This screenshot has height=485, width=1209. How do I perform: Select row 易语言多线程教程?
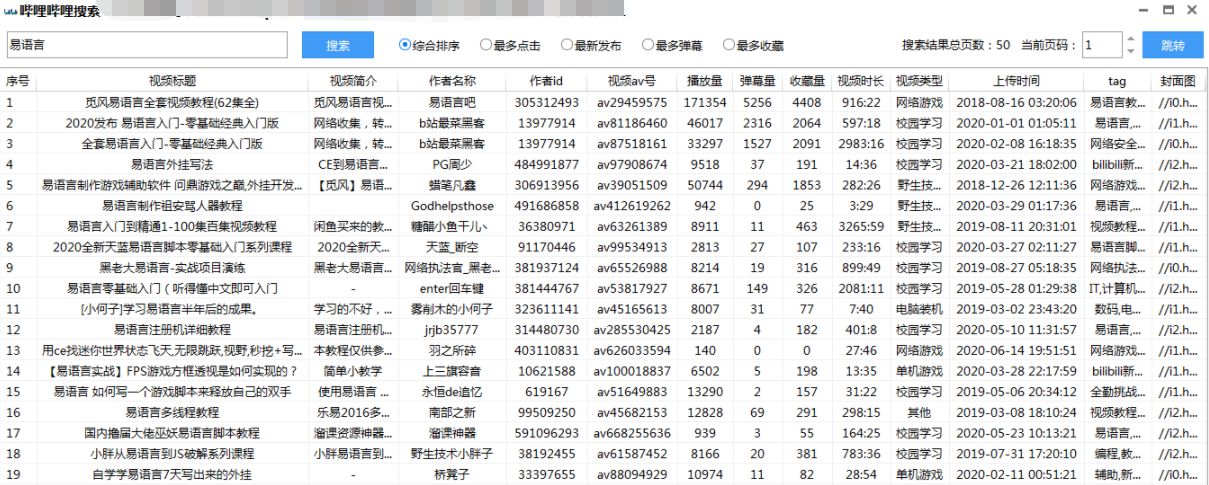[603, 412]
